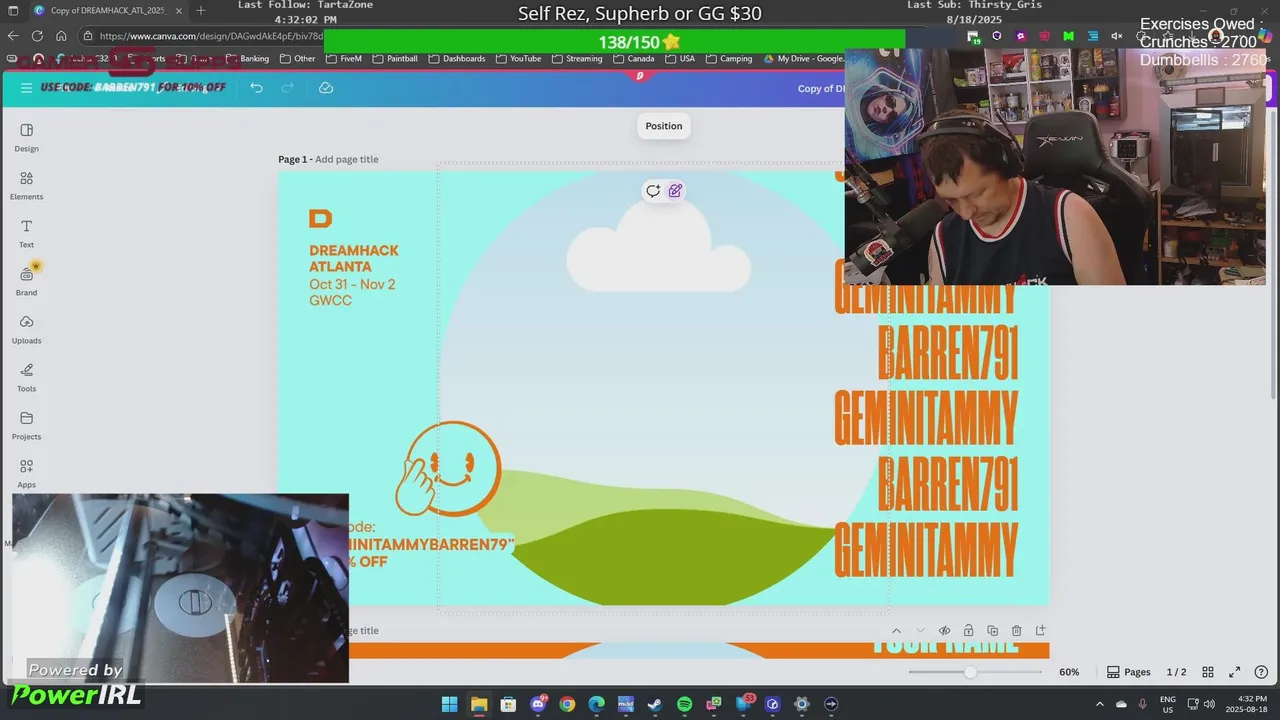Viewport: 1280px width, 720px height.
Task: Move page down with the chevron arrow
Action: [920, 631]
